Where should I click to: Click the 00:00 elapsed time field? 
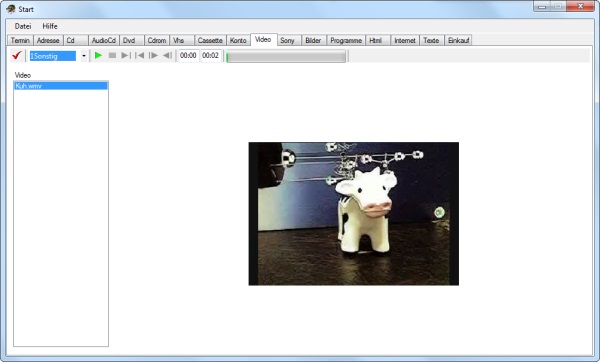(188, 55)
